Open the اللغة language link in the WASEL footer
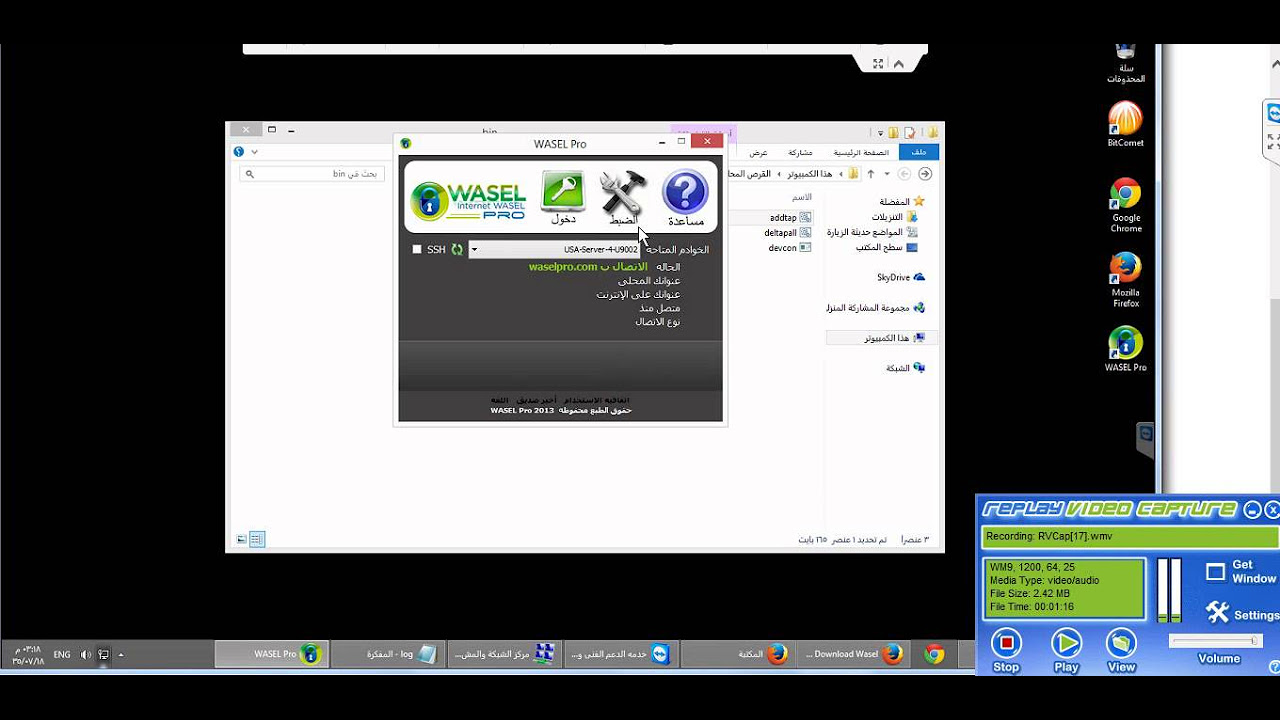 pyautogui.click(x=500, y=400)
